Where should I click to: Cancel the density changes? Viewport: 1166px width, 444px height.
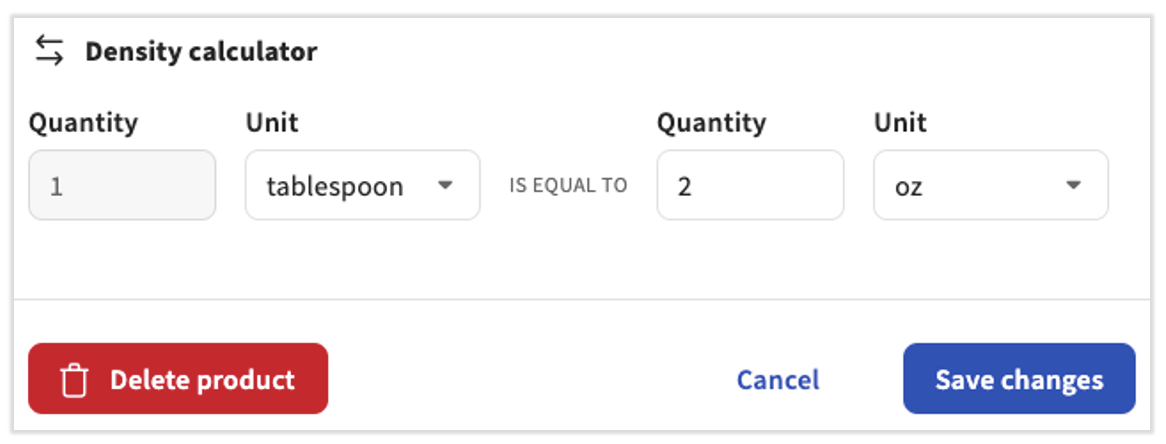(777, 380)
